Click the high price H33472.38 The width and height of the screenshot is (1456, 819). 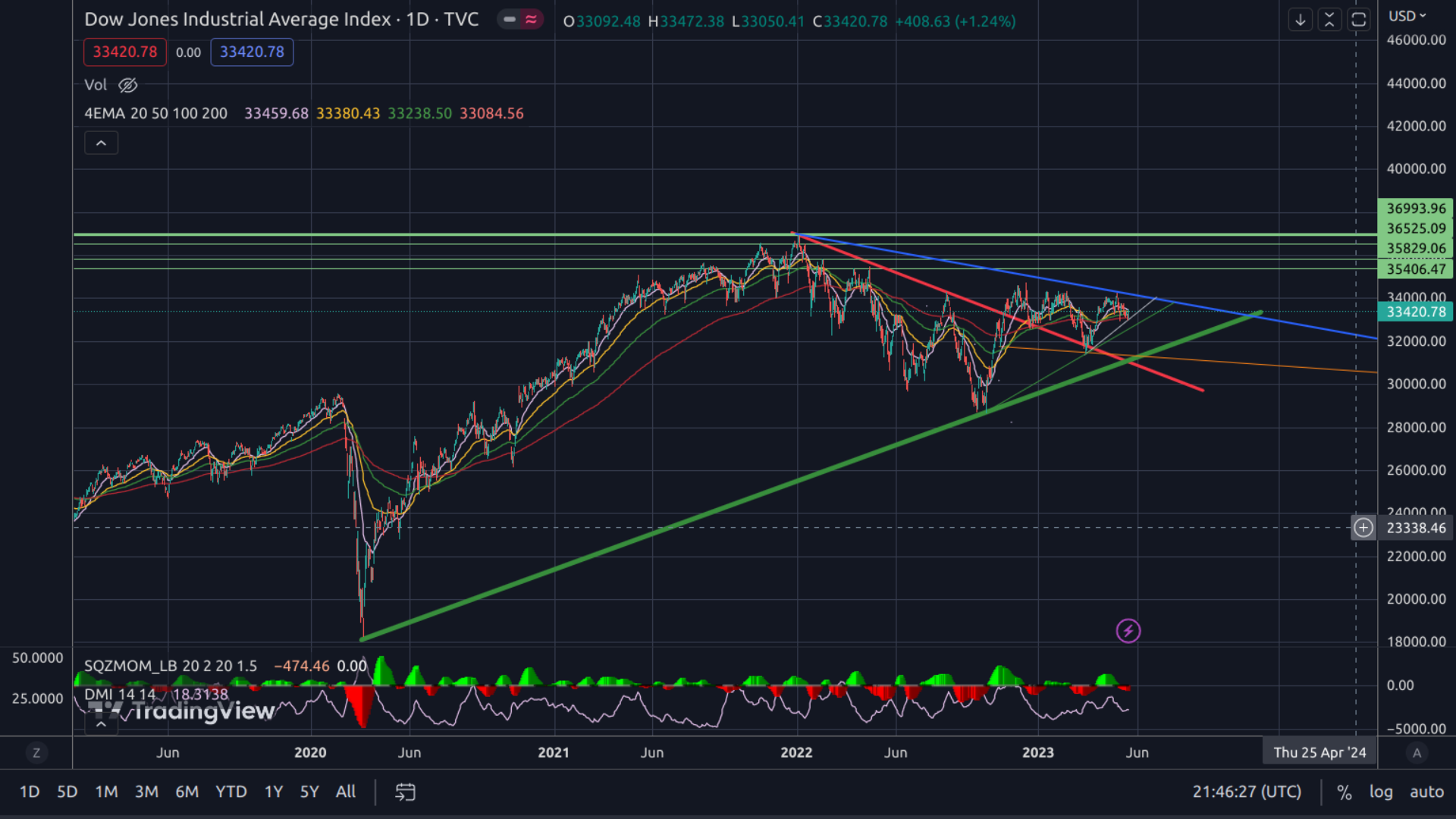686,21
